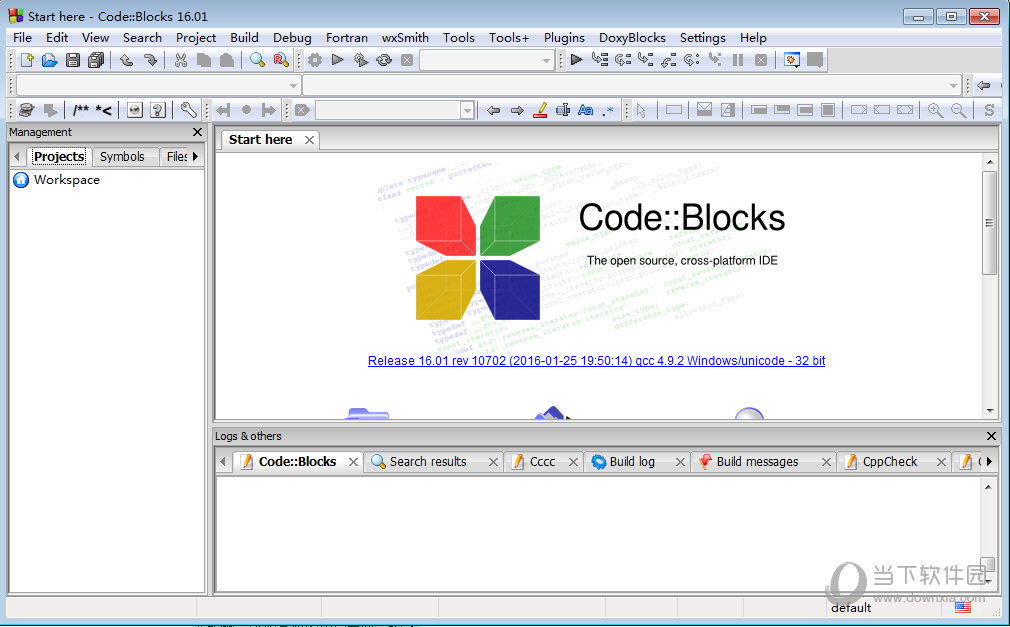This screenshot has width=1010, height=627.
Task: Toggle the match case Aa option
Action: click(x=585, y=110)
